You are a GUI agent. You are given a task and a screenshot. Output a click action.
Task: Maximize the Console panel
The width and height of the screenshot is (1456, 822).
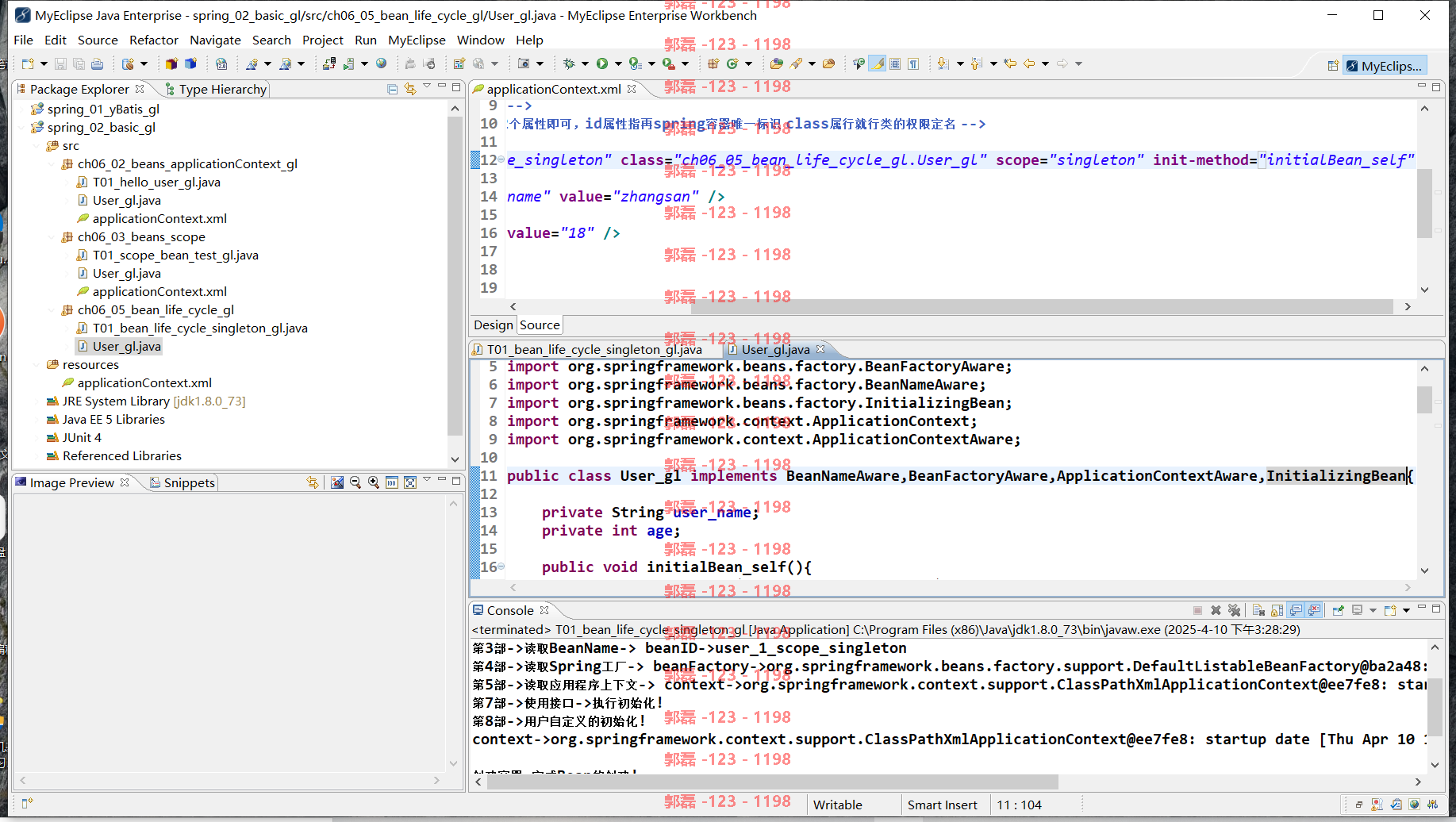coord(1436,608)
